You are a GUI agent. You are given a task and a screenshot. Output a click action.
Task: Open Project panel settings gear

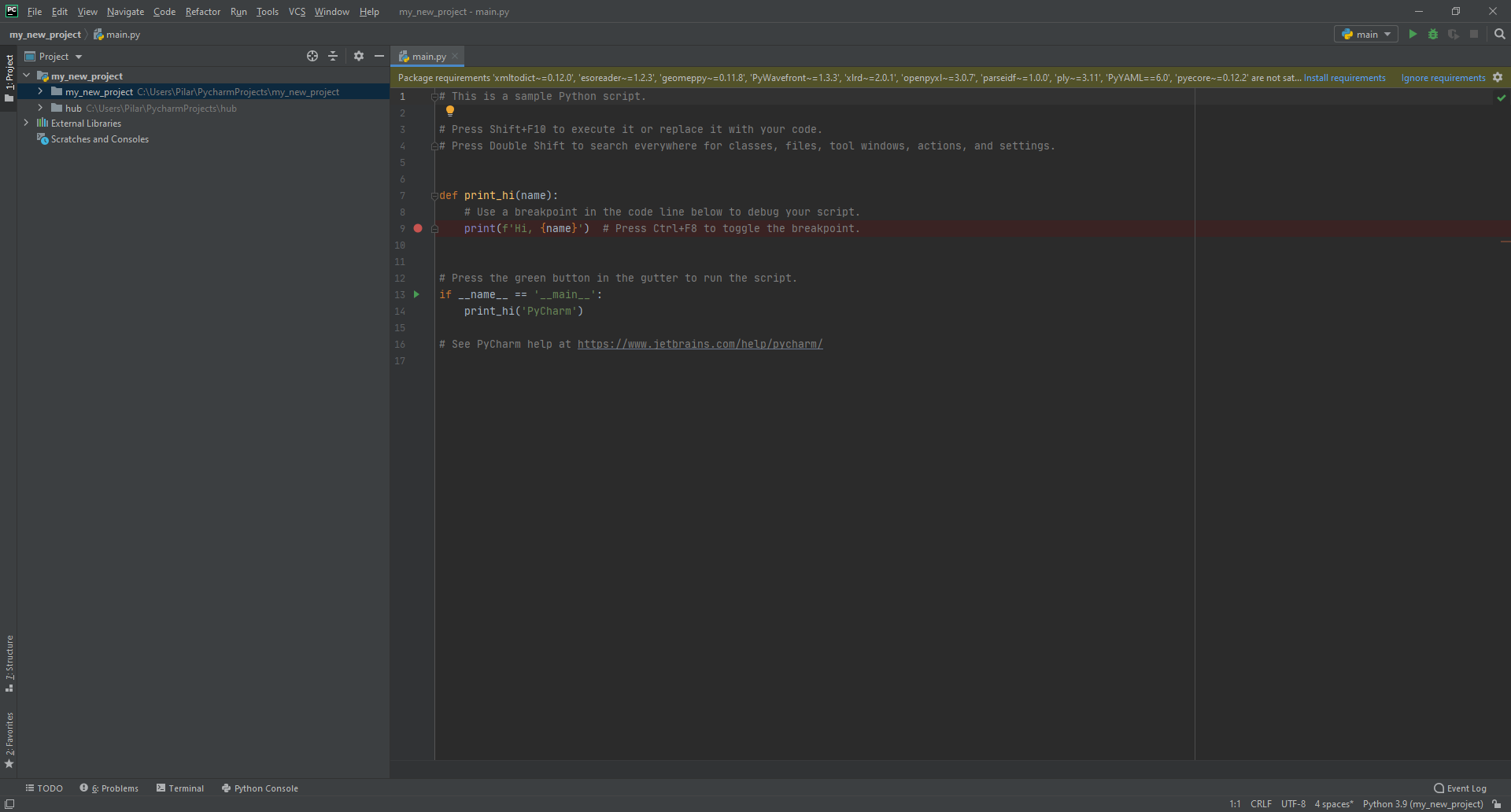click(359, 56)
